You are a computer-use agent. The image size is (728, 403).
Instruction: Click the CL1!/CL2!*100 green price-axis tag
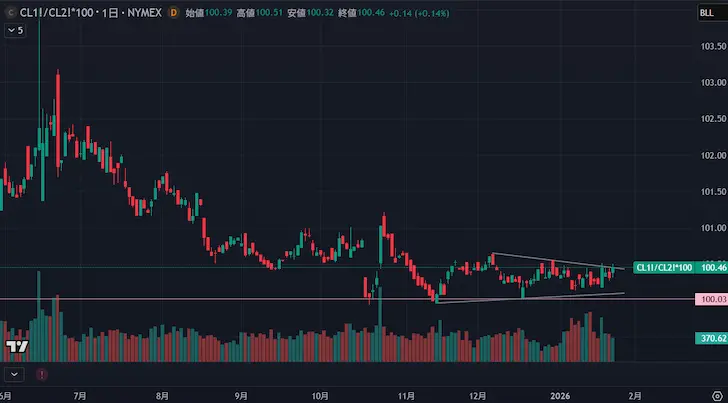664,267
